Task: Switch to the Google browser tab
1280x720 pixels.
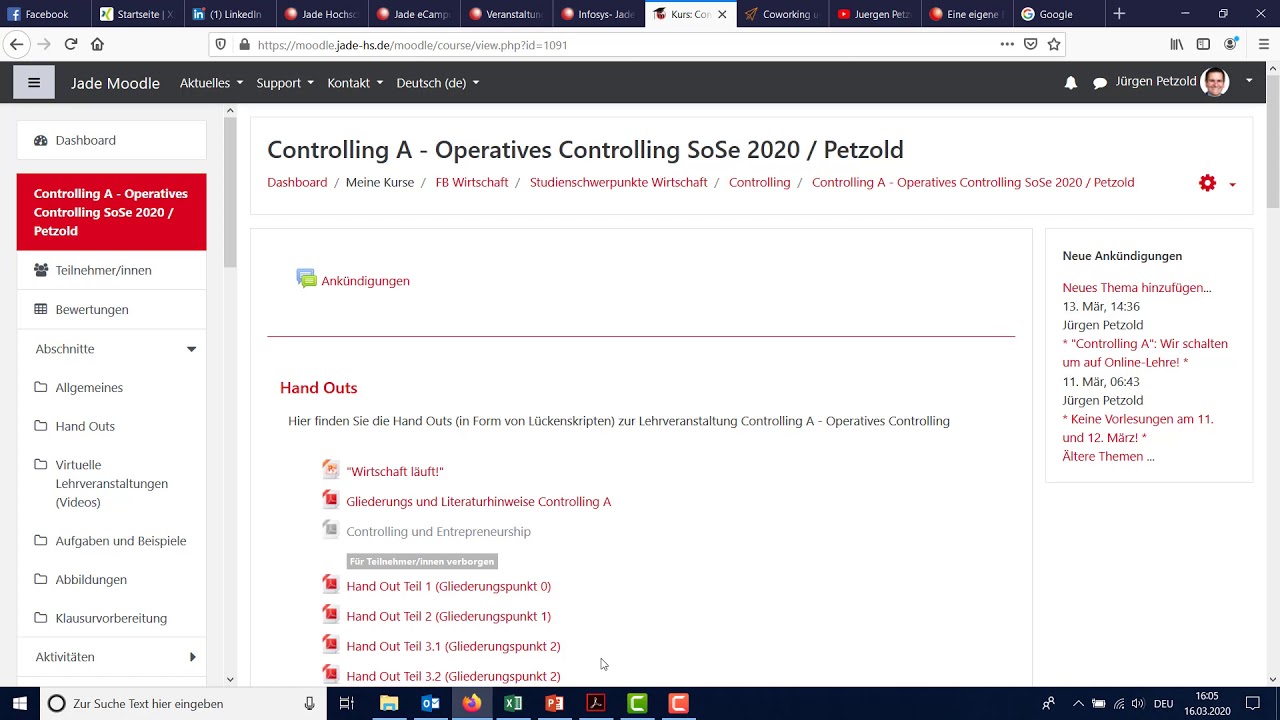Action: point(1058,14)
